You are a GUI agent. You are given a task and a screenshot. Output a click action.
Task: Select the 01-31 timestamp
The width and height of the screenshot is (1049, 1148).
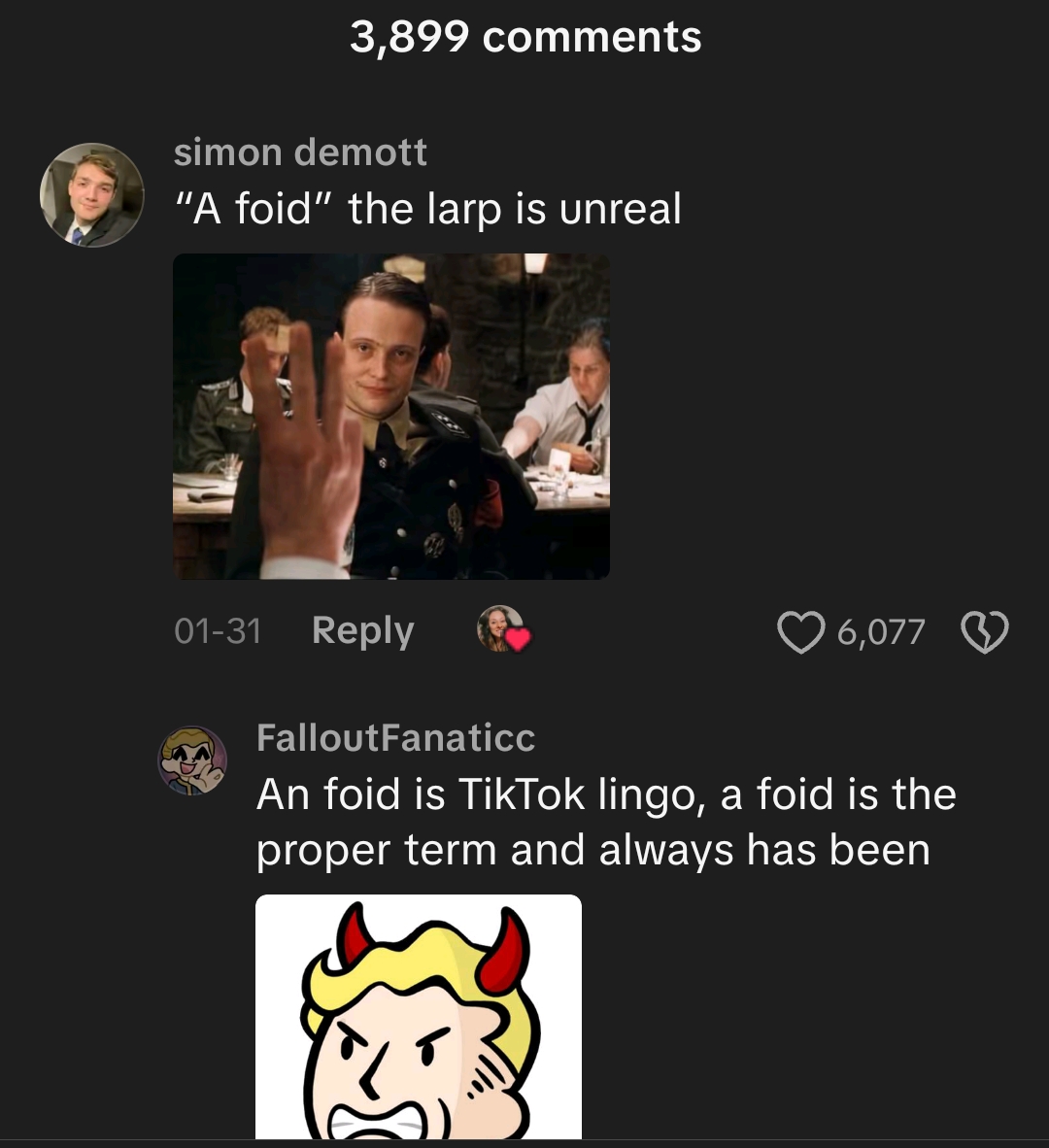tap(219, 631)
